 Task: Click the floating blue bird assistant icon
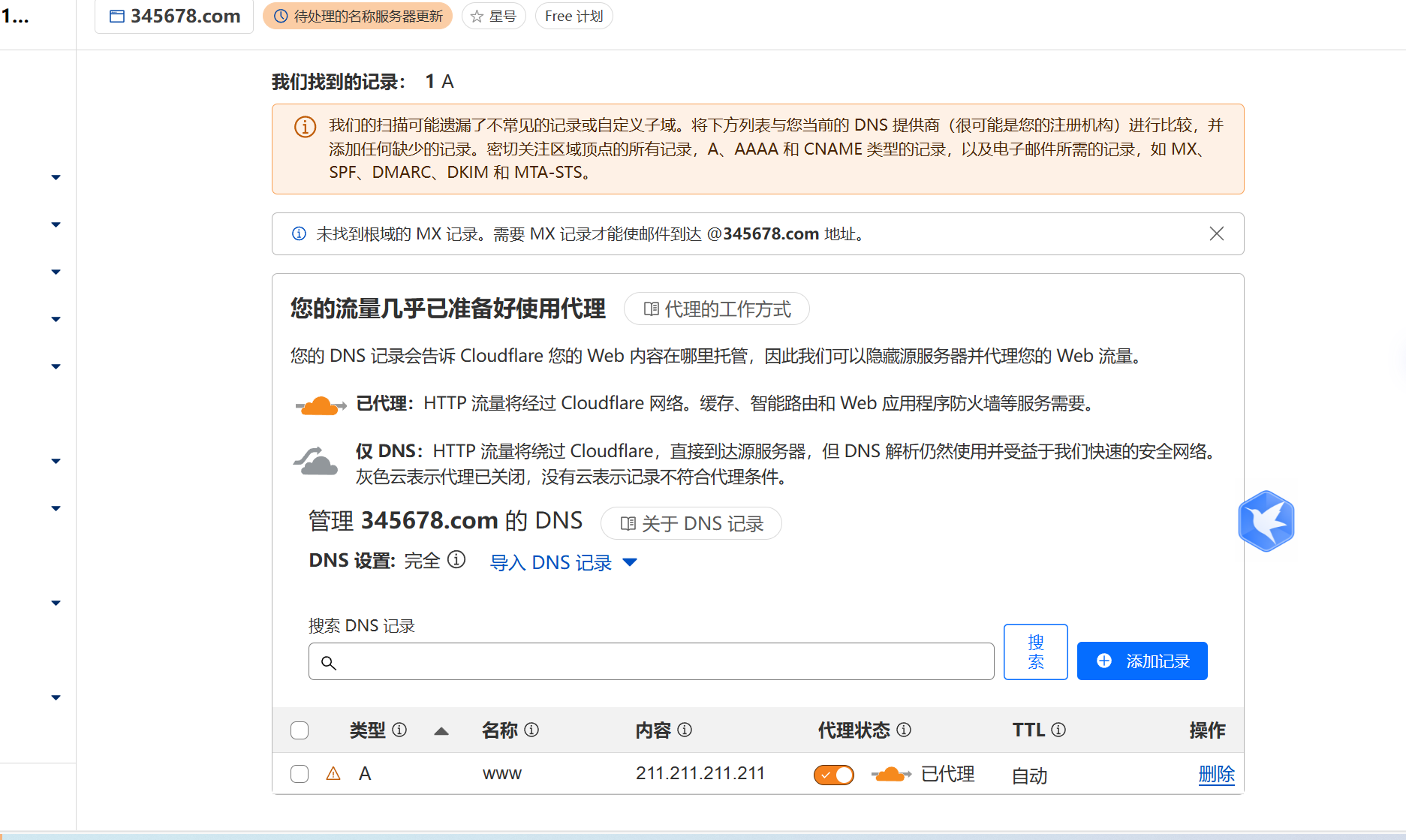pyautogui.click(x=1266, y=521)
